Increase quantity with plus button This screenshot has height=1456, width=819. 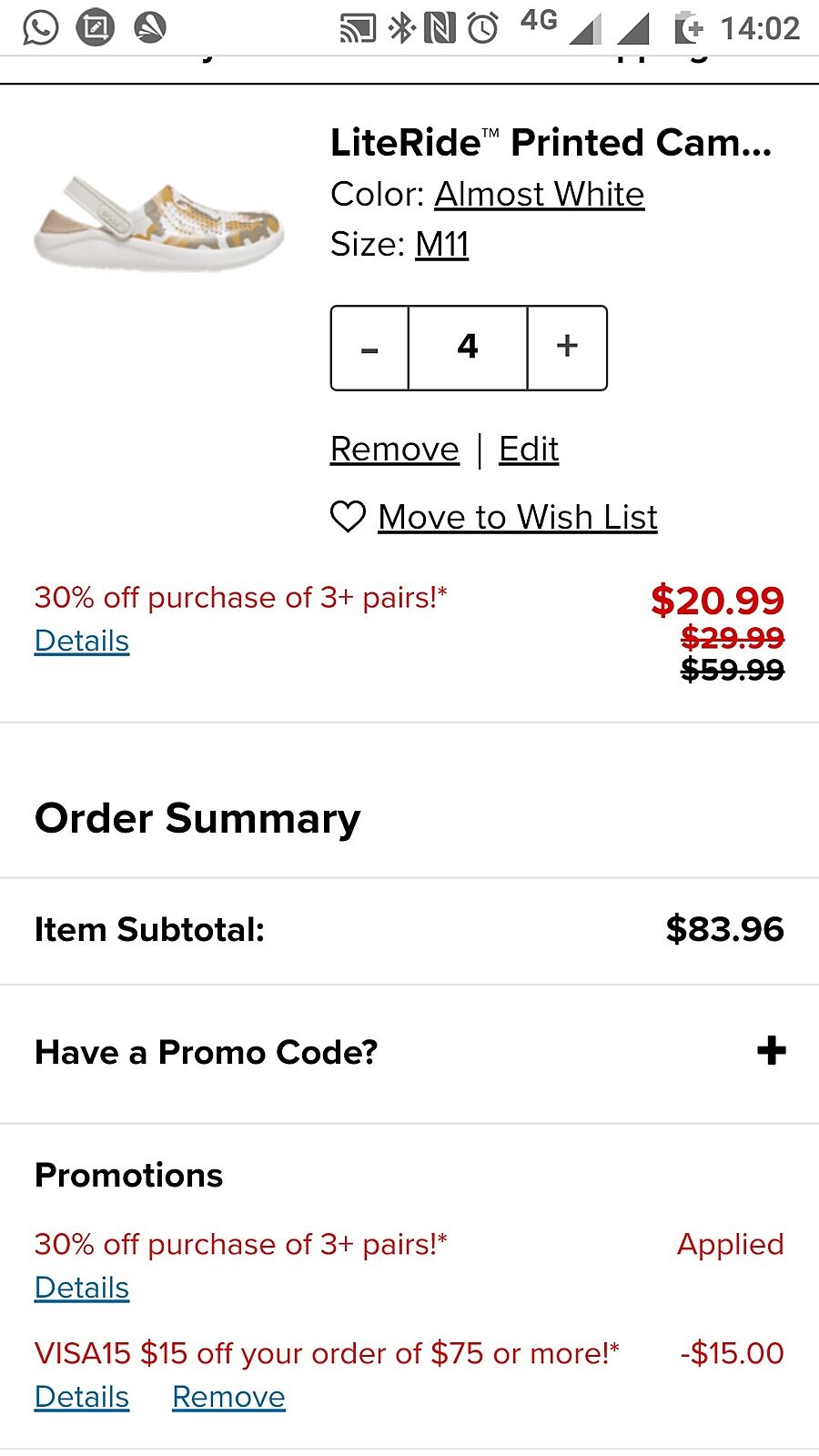coord(567,347)
